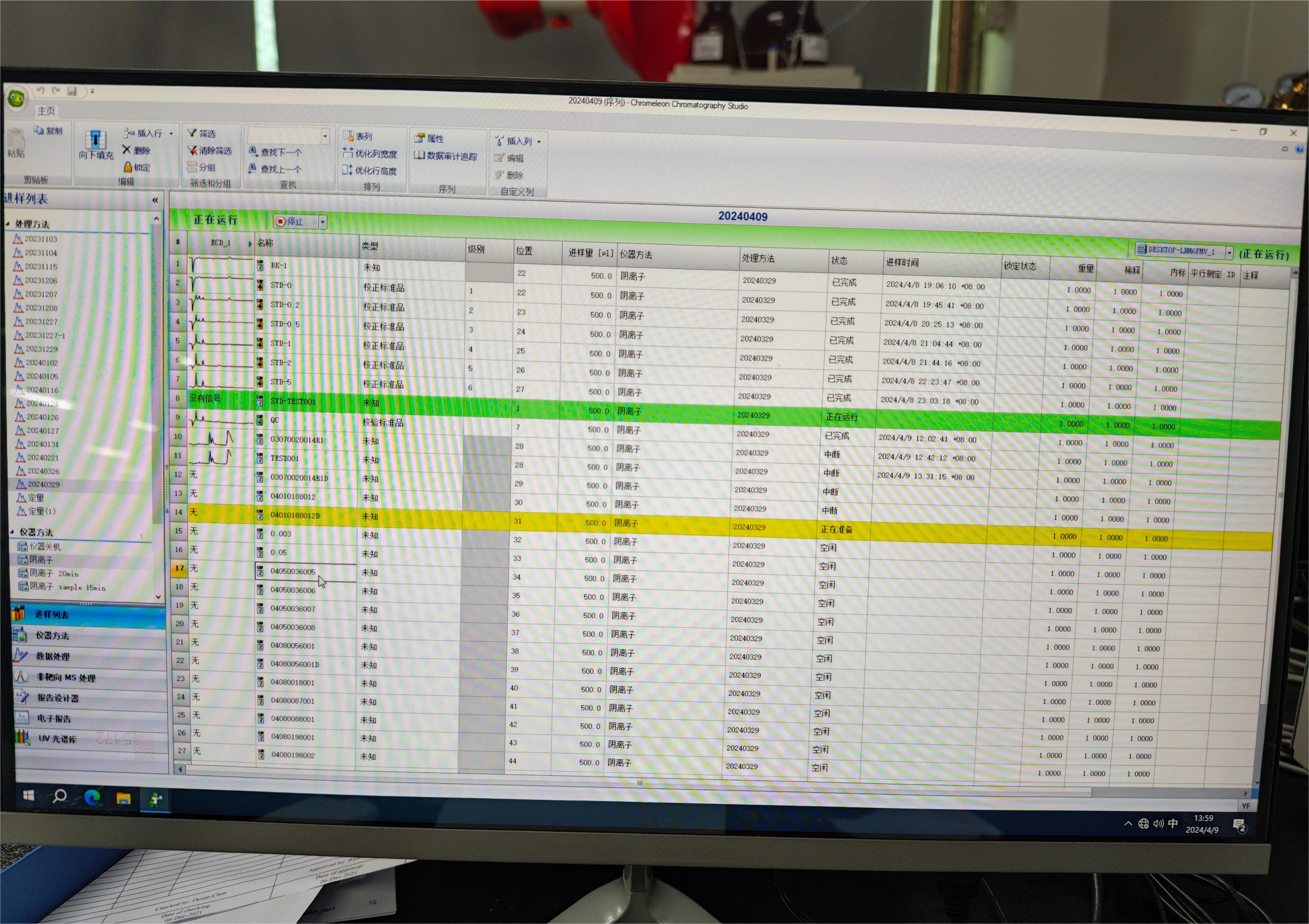Screen dimensions: 1309x924
Task: Switch to 数据处理 navigation category
Action: pos(52,656)
